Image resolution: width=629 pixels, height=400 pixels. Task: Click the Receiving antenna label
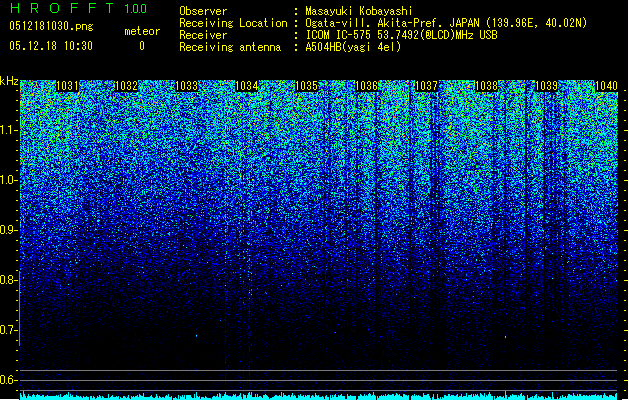point(230,47)
